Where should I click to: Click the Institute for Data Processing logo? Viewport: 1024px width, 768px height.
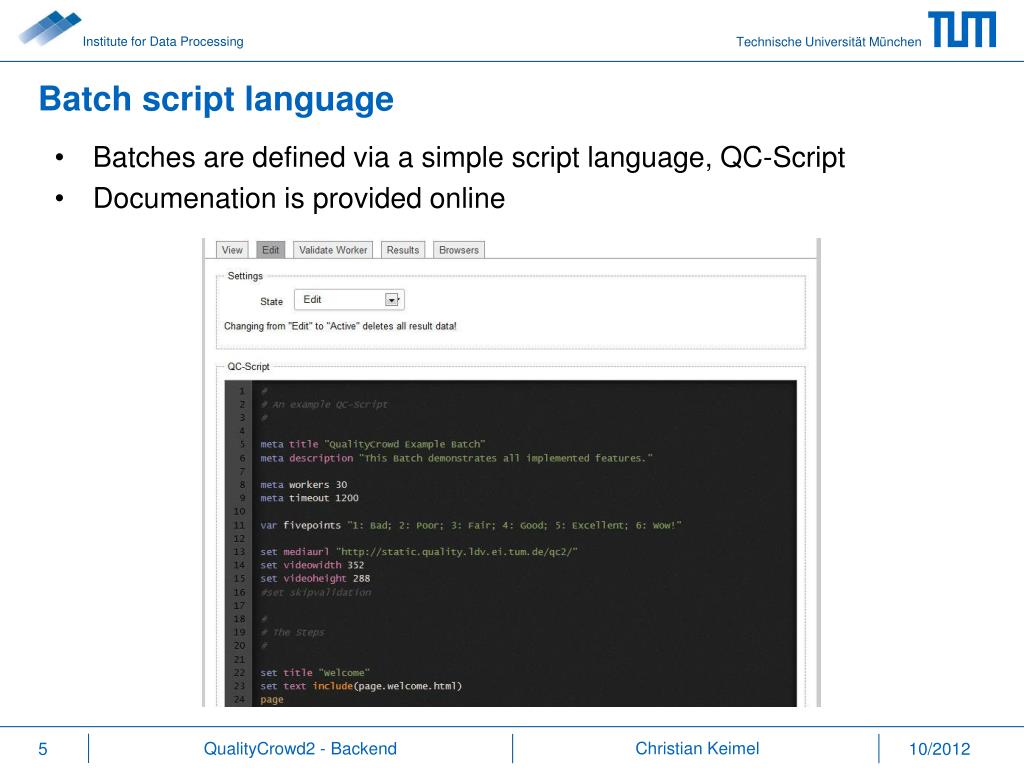(49, 29)
